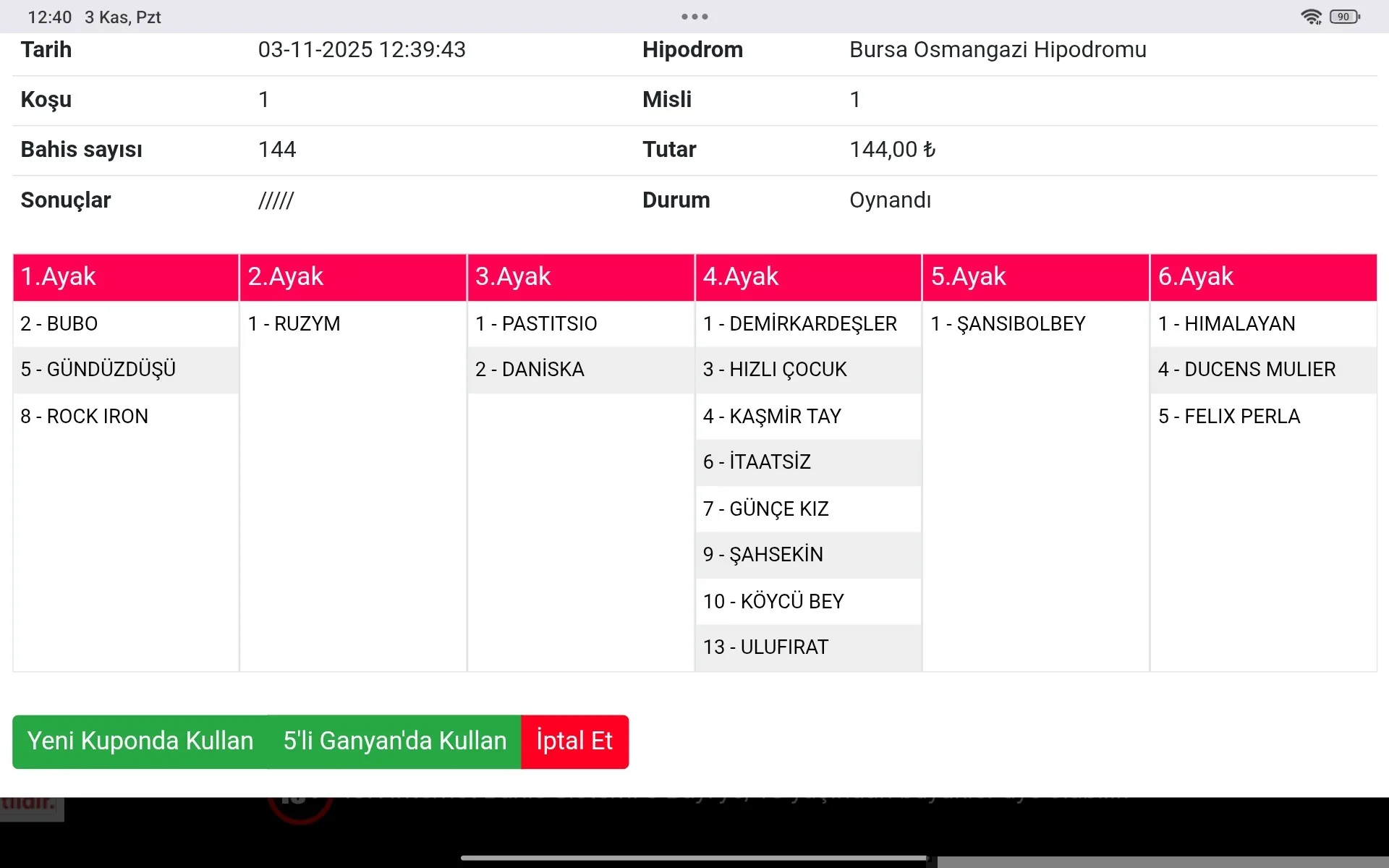This screenshot has width=1389, height=868.
Task: Select the 1.Ayak column header
Action: tap(126, 277)
